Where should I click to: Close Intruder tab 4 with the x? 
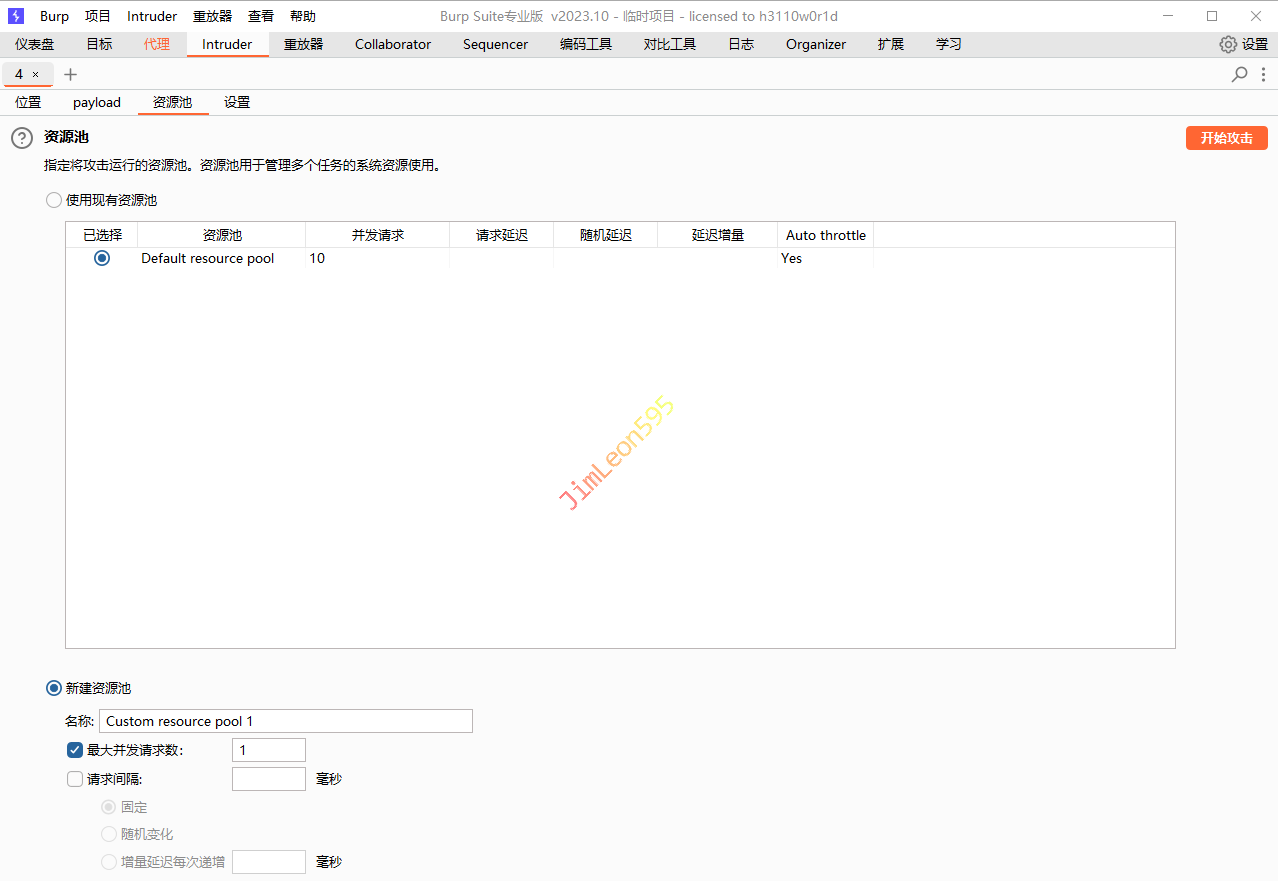click(x=36, y=75)
